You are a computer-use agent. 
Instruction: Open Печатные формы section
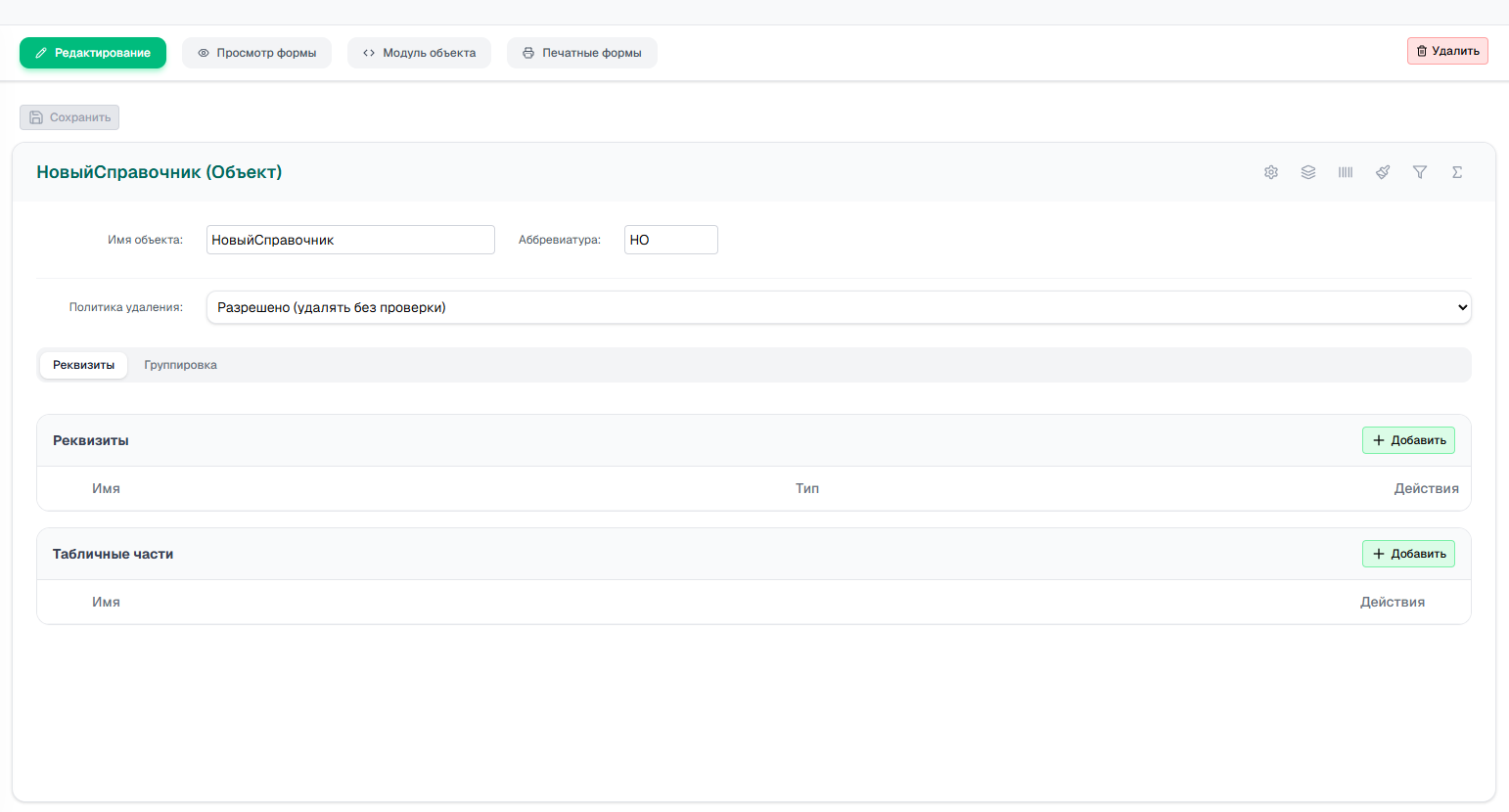pyautogui.click(x=582, y=53)
